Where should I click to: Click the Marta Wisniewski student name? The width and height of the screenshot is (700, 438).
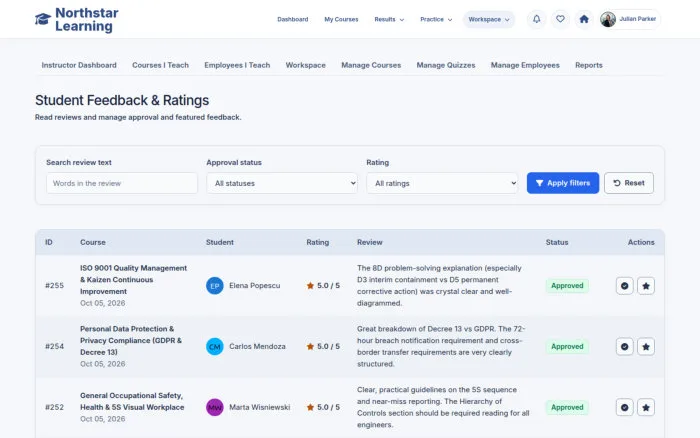(259, 407)
